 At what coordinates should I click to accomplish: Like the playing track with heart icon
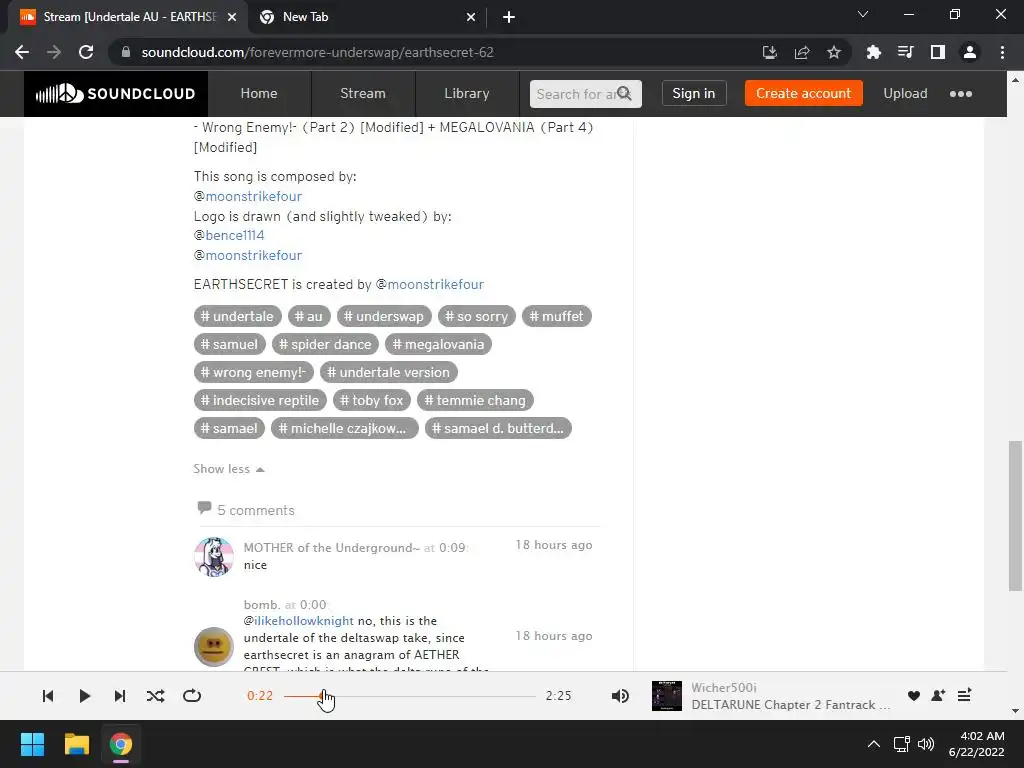pos(914,696)
